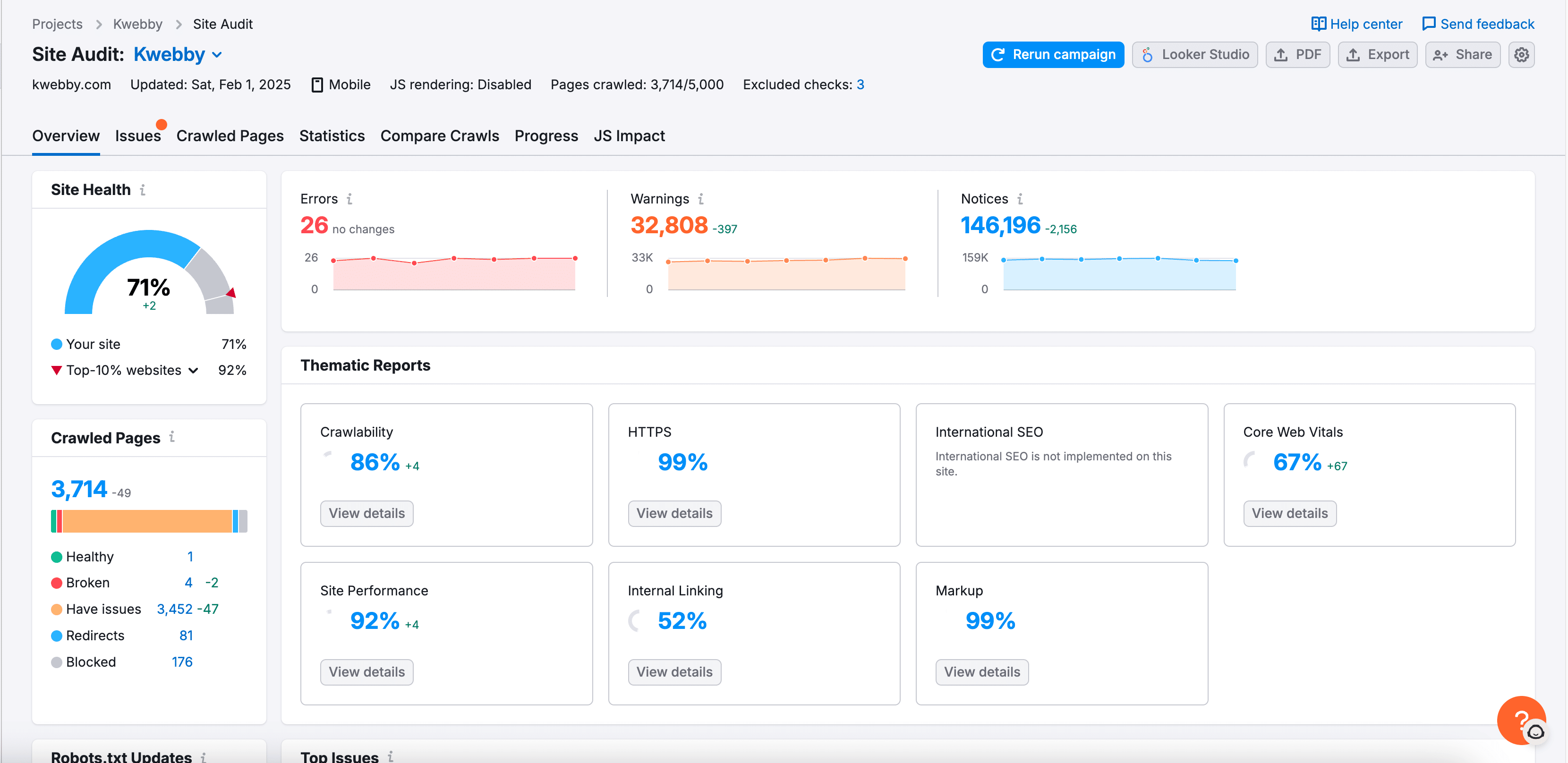
Task: View details for Internal Linking
Action: 674,672
